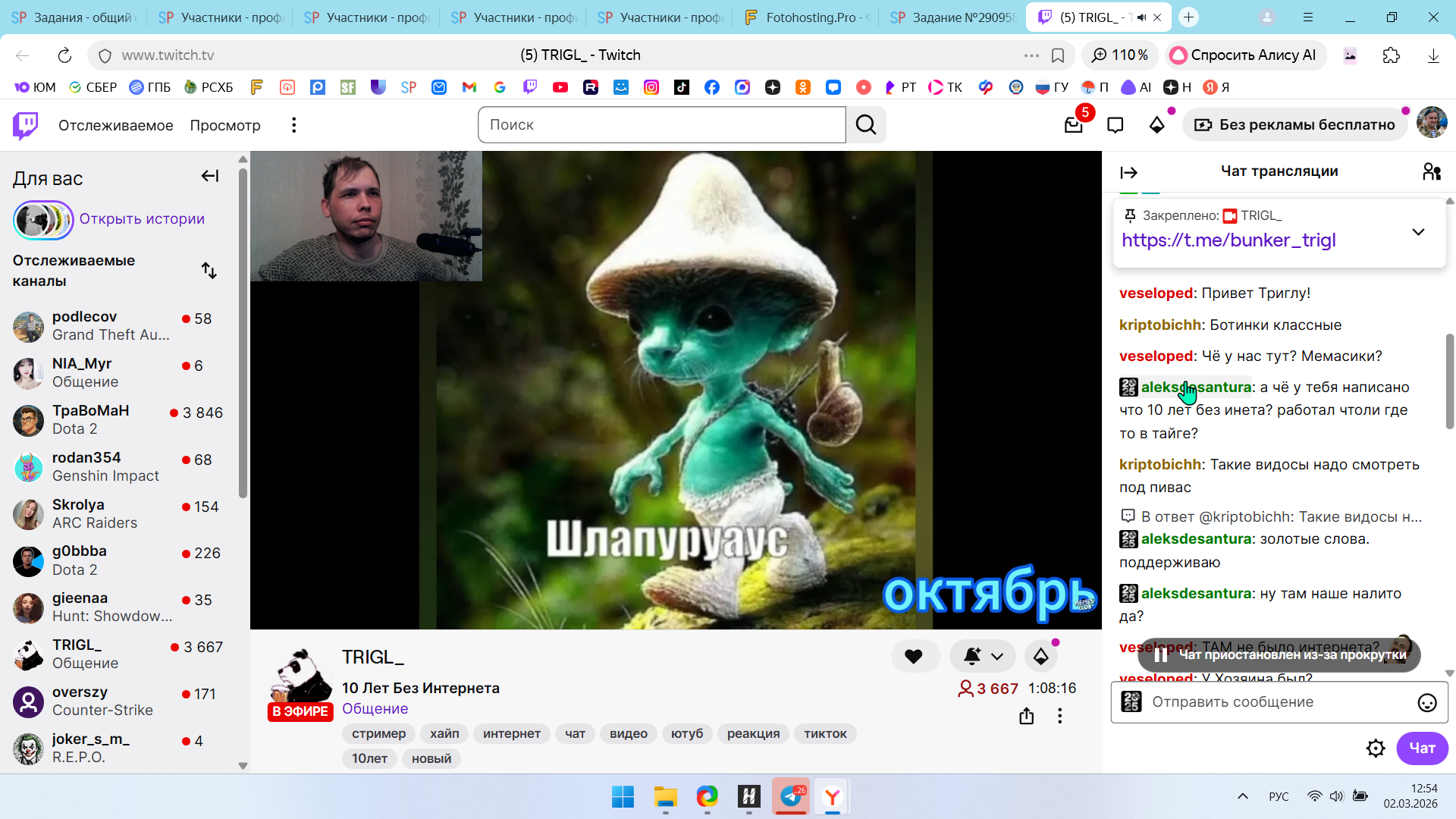Click the left sidebar scrollbar
This screenshot has height=819, width=1456.
click(243, 334)
